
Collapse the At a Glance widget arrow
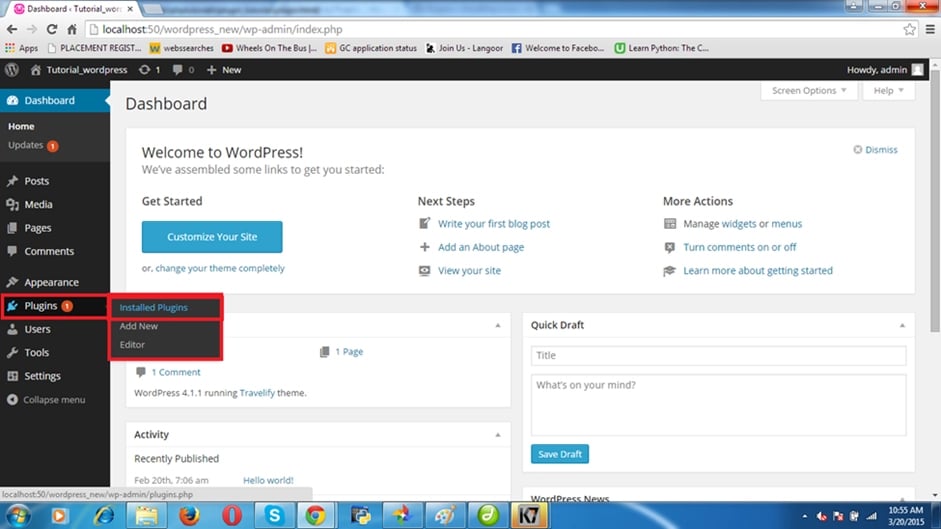[498, 325]
